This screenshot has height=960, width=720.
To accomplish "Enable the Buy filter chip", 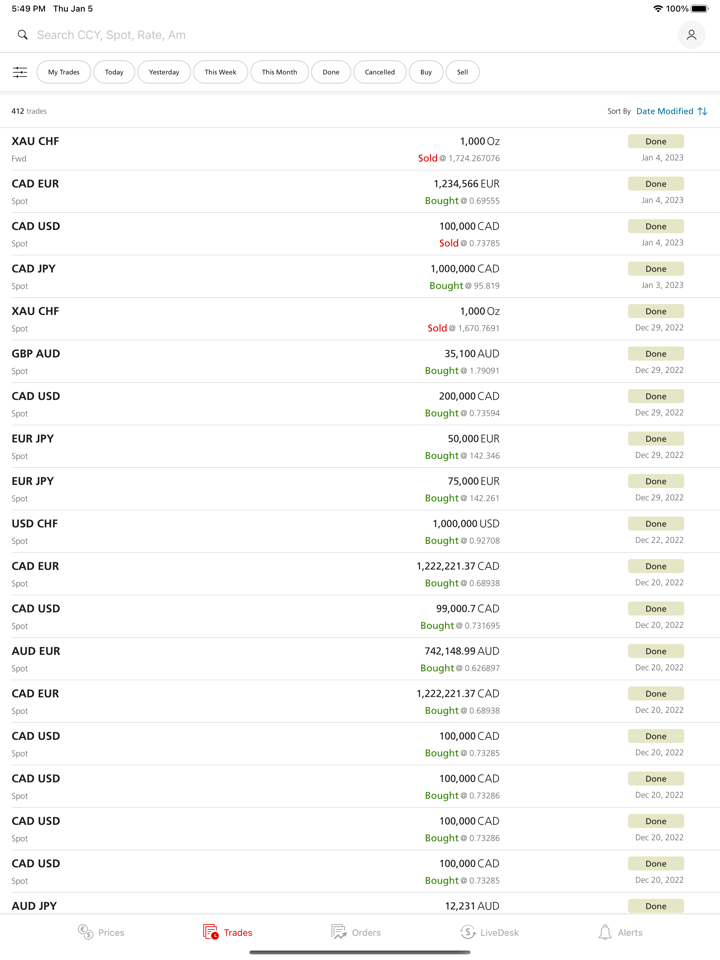I will (x=426, y=72).
